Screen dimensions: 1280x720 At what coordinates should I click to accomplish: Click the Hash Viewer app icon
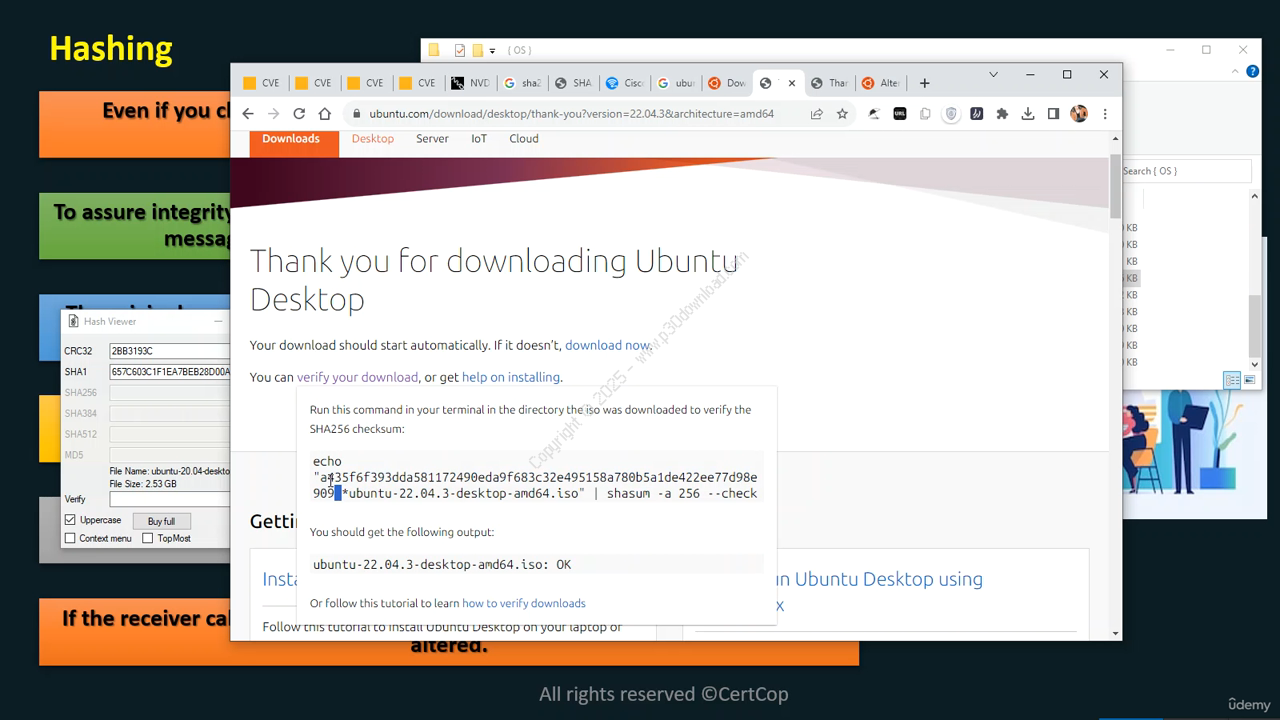click(x=72, y=322)
